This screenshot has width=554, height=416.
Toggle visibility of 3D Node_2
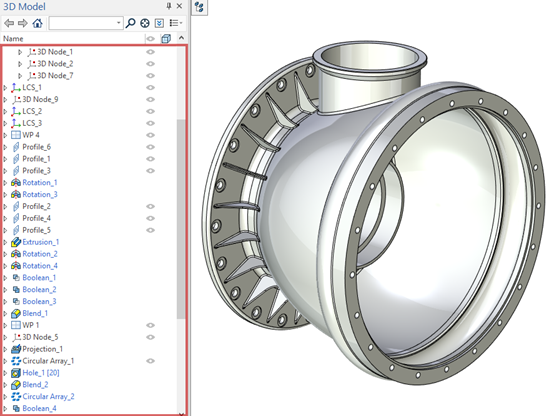point(151,64)
